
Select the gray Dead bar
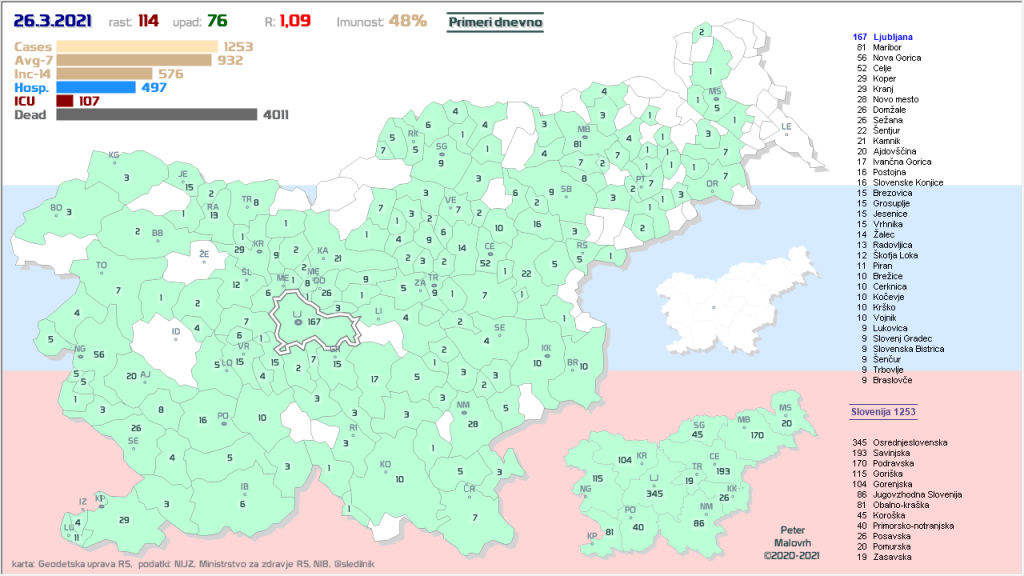click(x=157, y=115)
